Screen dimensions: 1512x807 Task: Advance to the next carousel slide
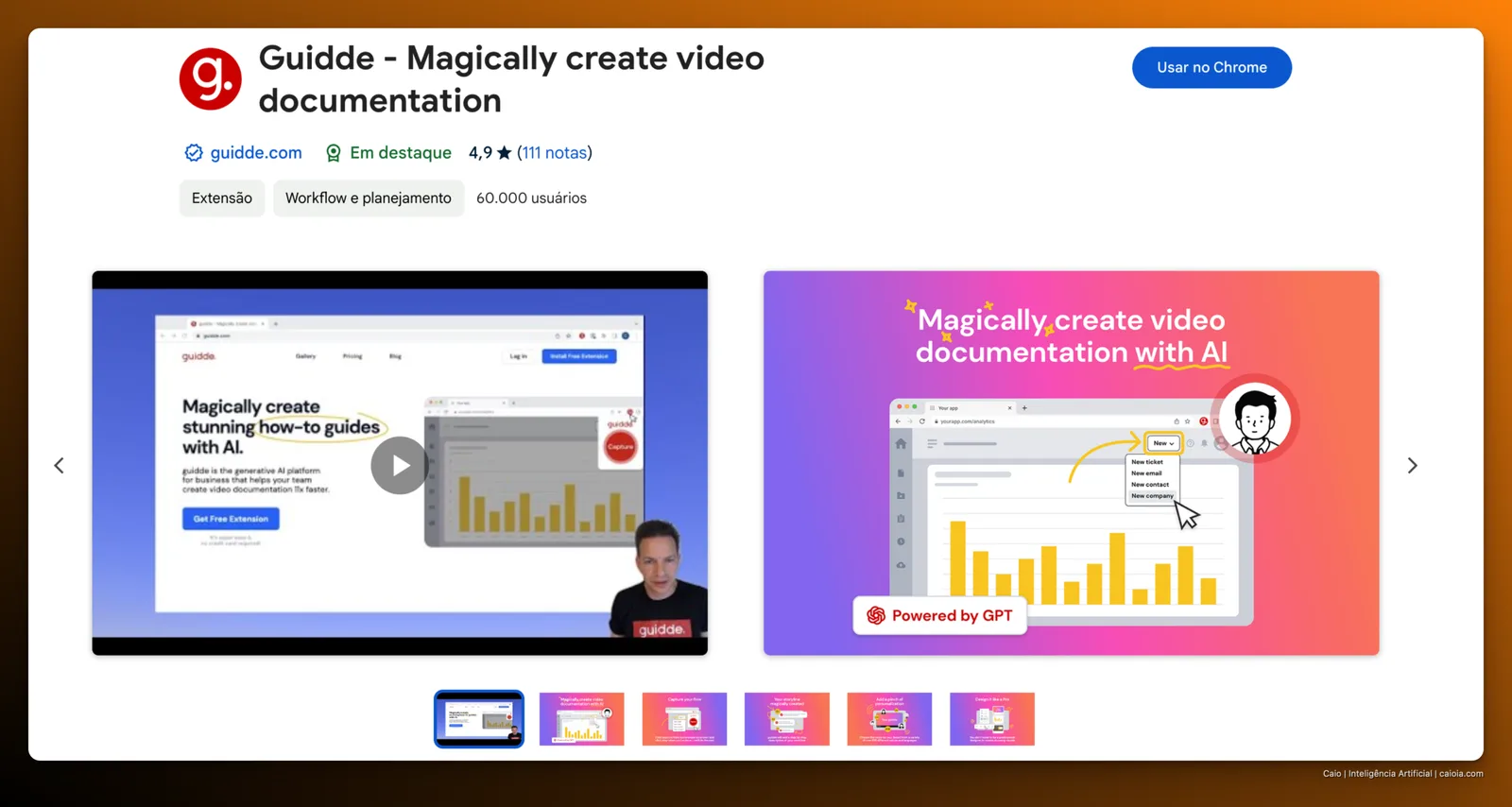[1412, 465]
